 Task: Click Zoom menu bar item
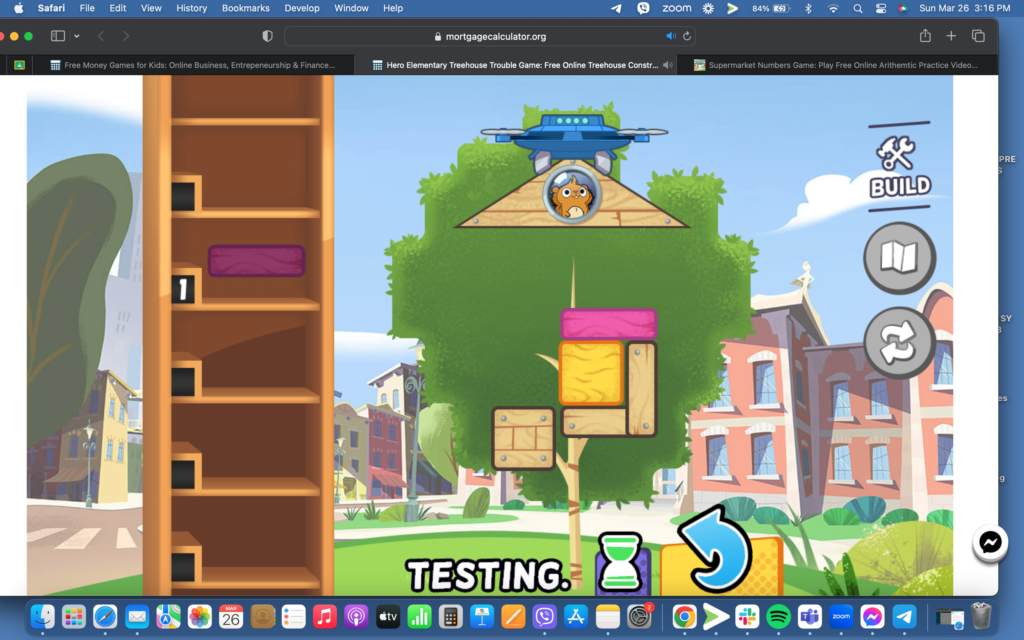677,8
